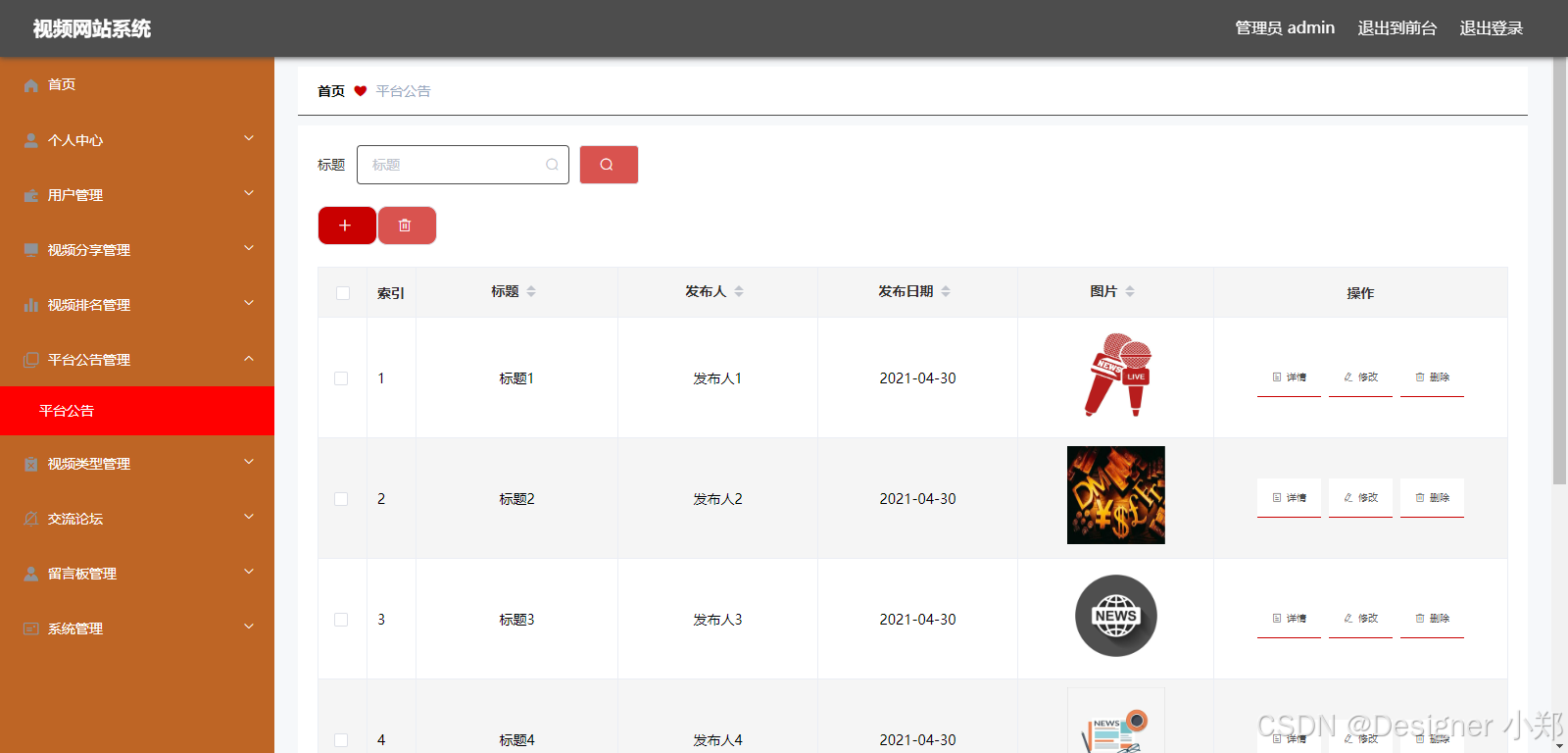Sort table by 发布人 column arrows
This screenshot has height=753, width=1568.
739,291
